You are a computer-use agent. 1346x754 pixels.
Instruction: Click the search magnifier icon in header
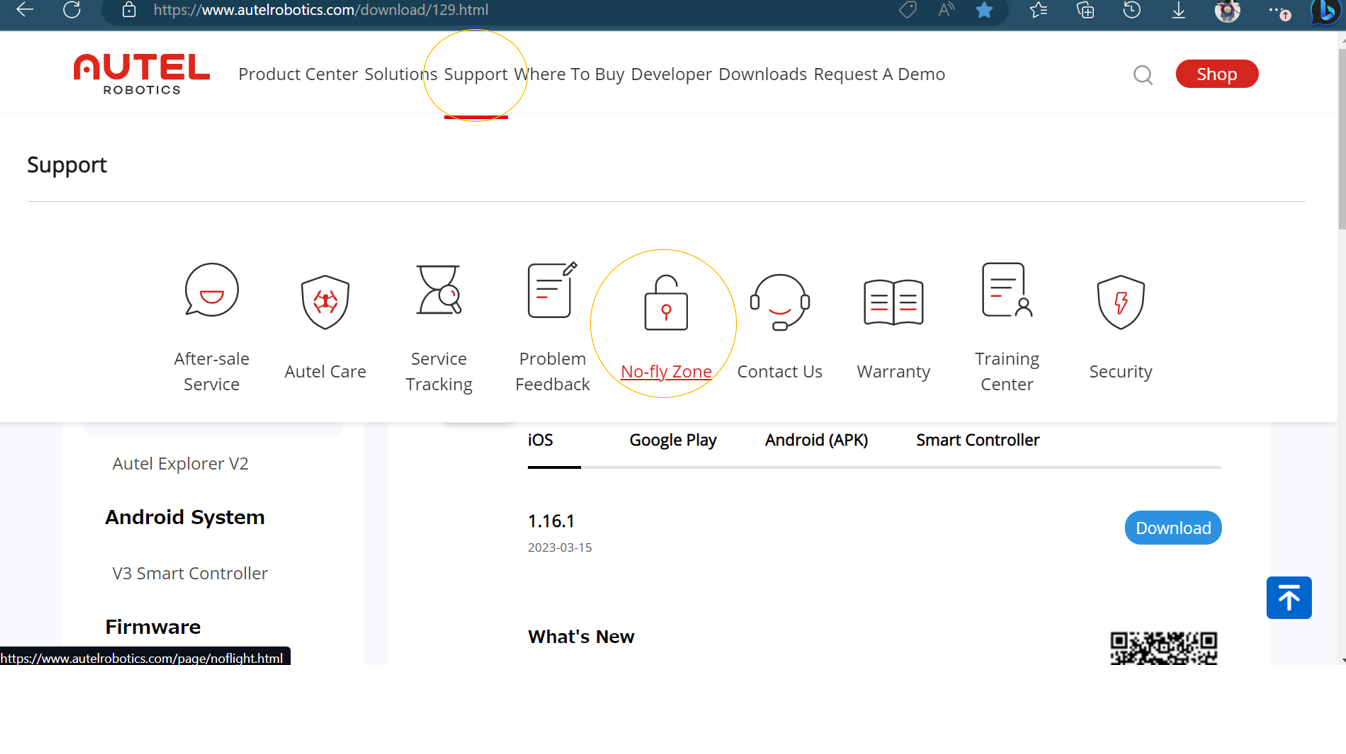pyautogui.click(x=1143, y=75)
